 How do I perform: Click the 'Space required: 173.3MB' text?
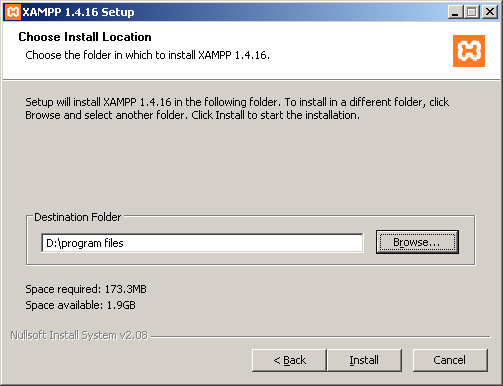(86, 289)
